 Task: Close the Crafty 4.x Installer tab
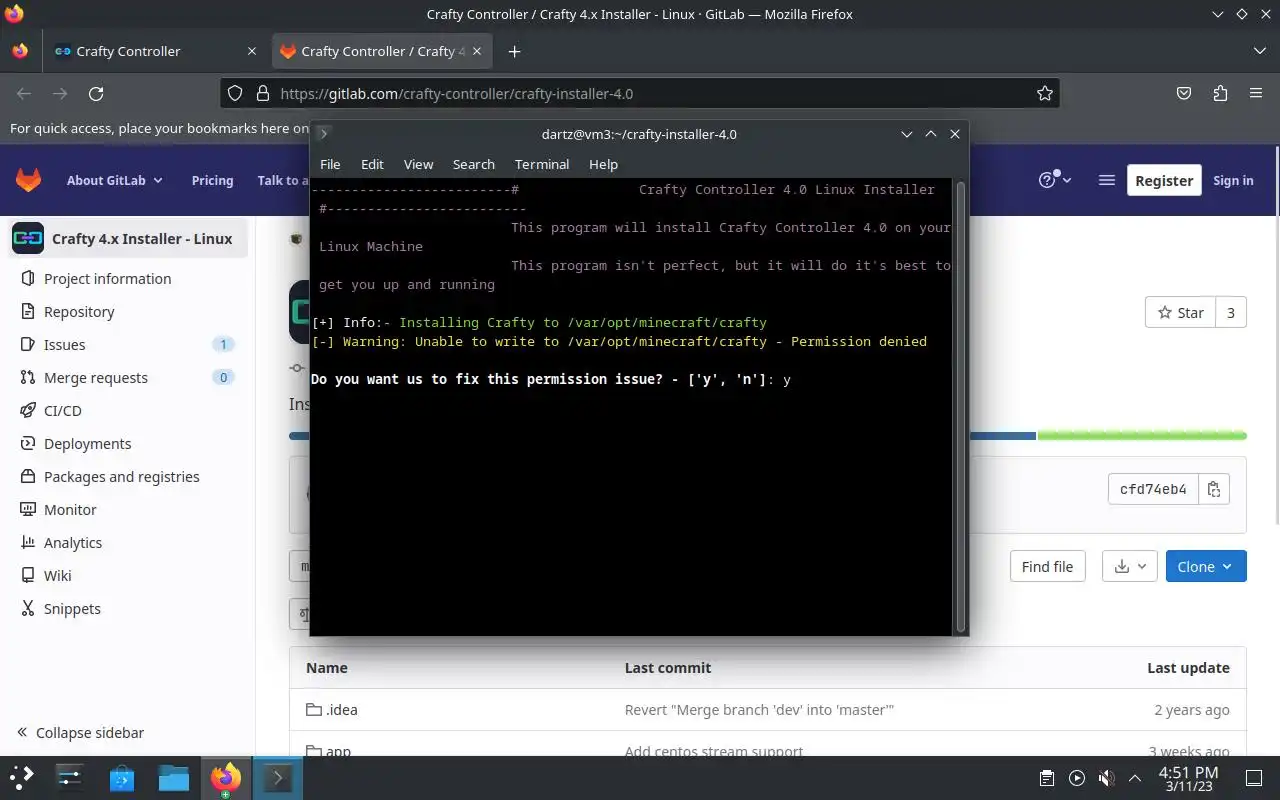[477, 51]
